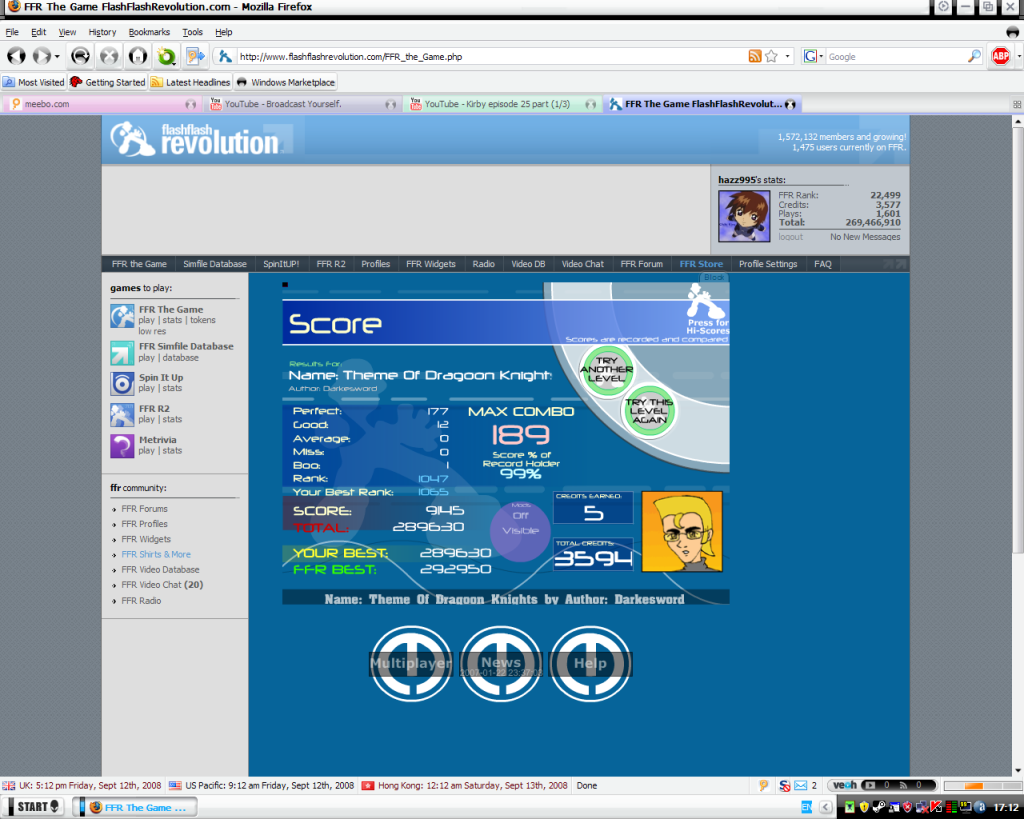Click the Adblock Plus ABP icon
Viewport: 1024px width, 819px height.
click(1000, 56)
